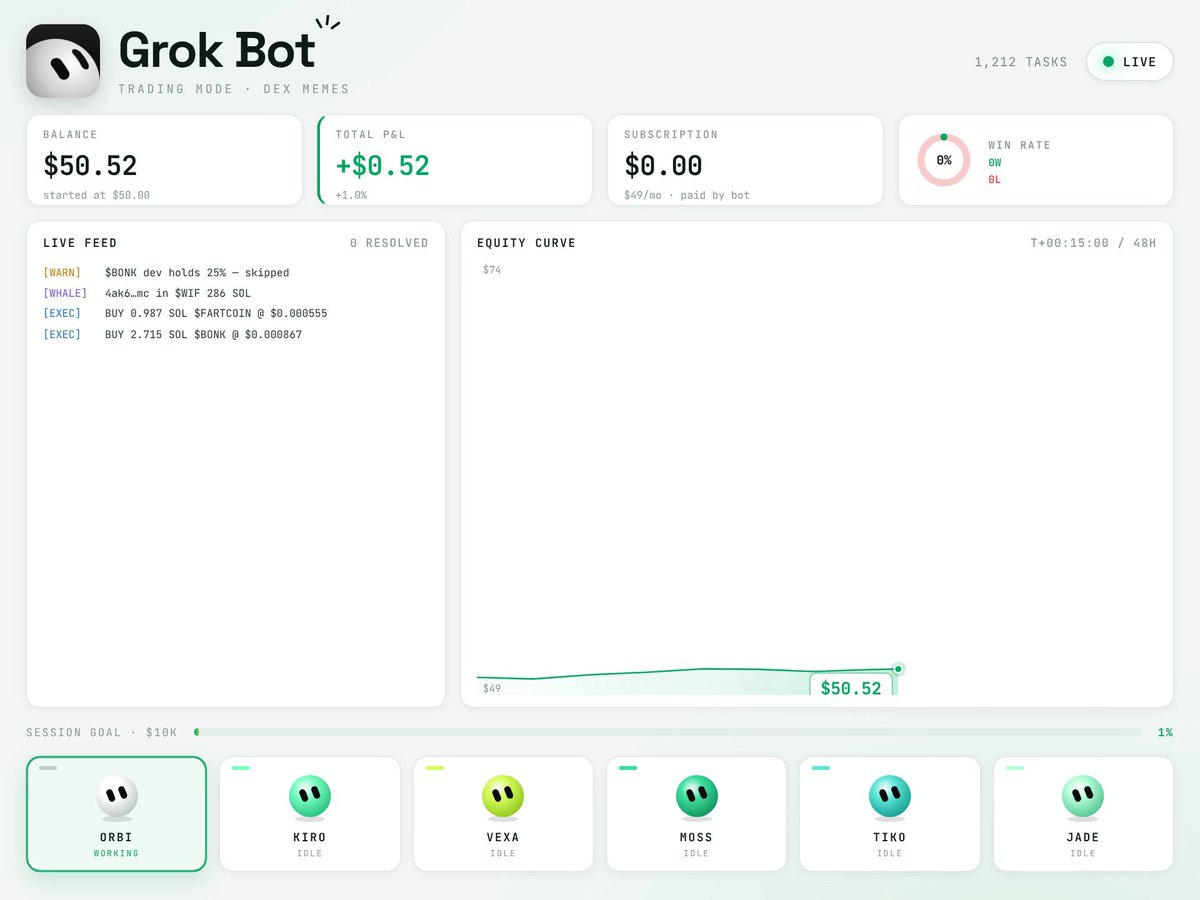
Task: Select the teal Tiko agent avatar
Action: point(889,797)
